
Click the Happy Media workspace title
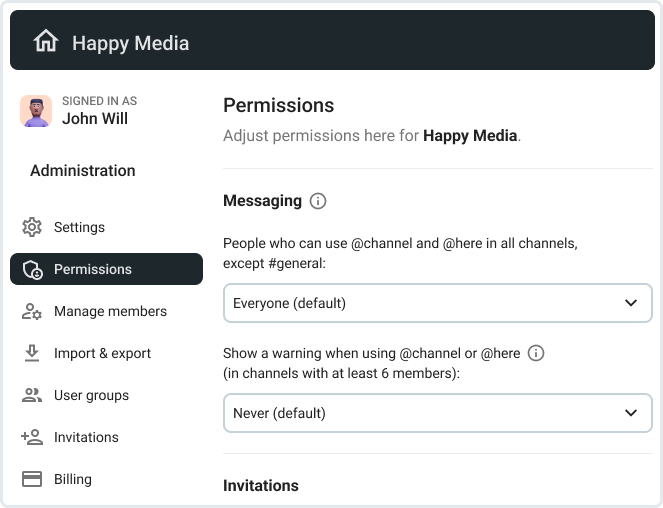coord(130,43)
